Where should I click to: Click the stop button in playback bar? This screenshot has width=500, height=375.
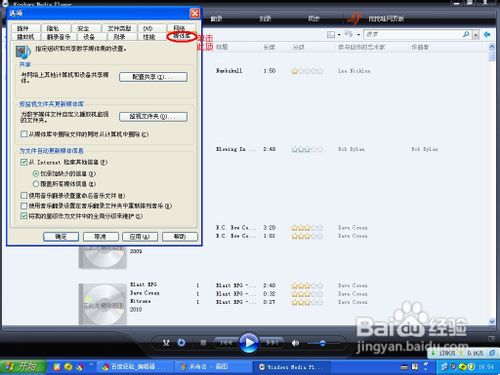coord(203,342)
